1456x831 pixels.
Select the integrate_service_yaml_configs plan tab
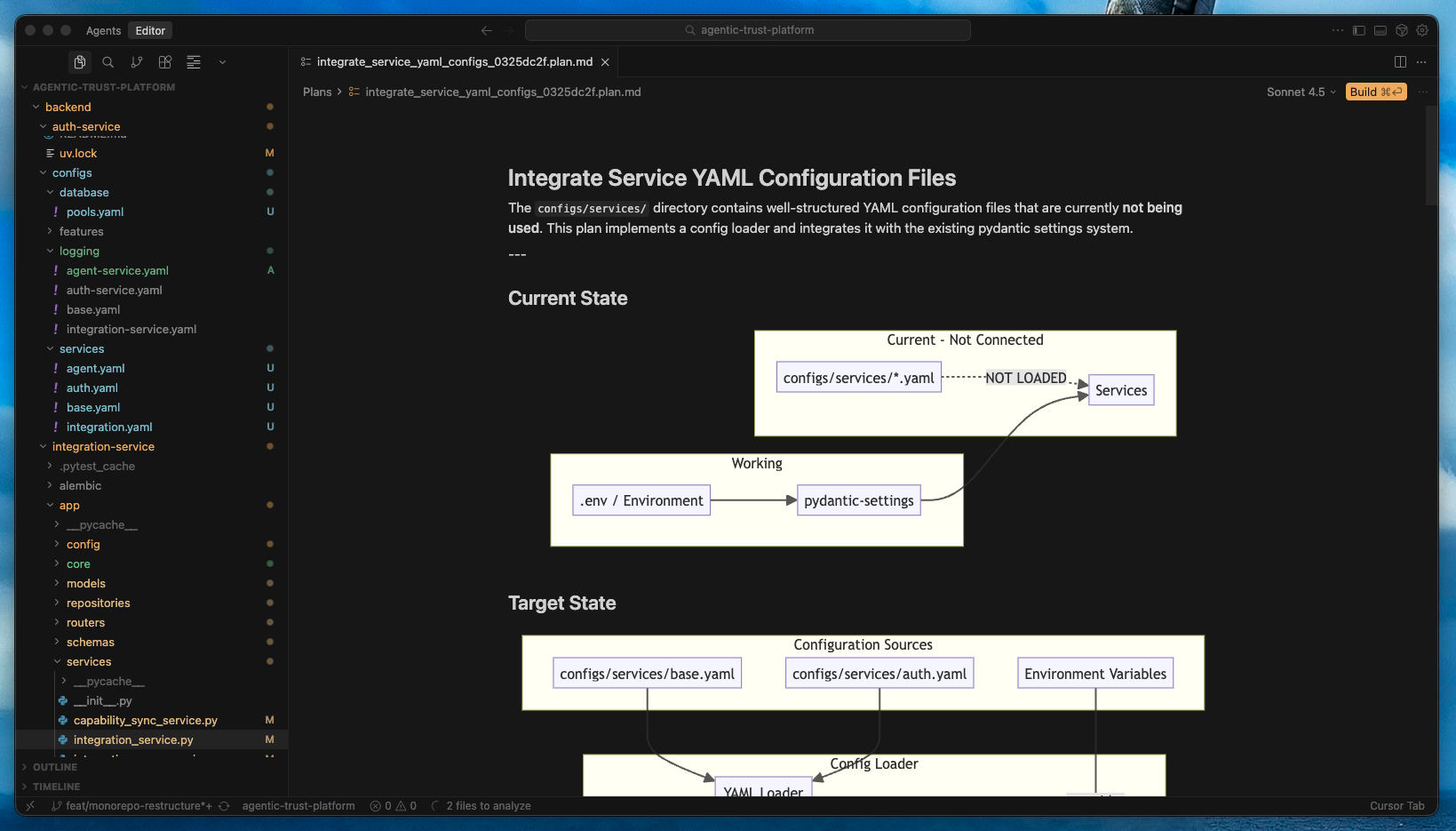click(x=454, y=62)
